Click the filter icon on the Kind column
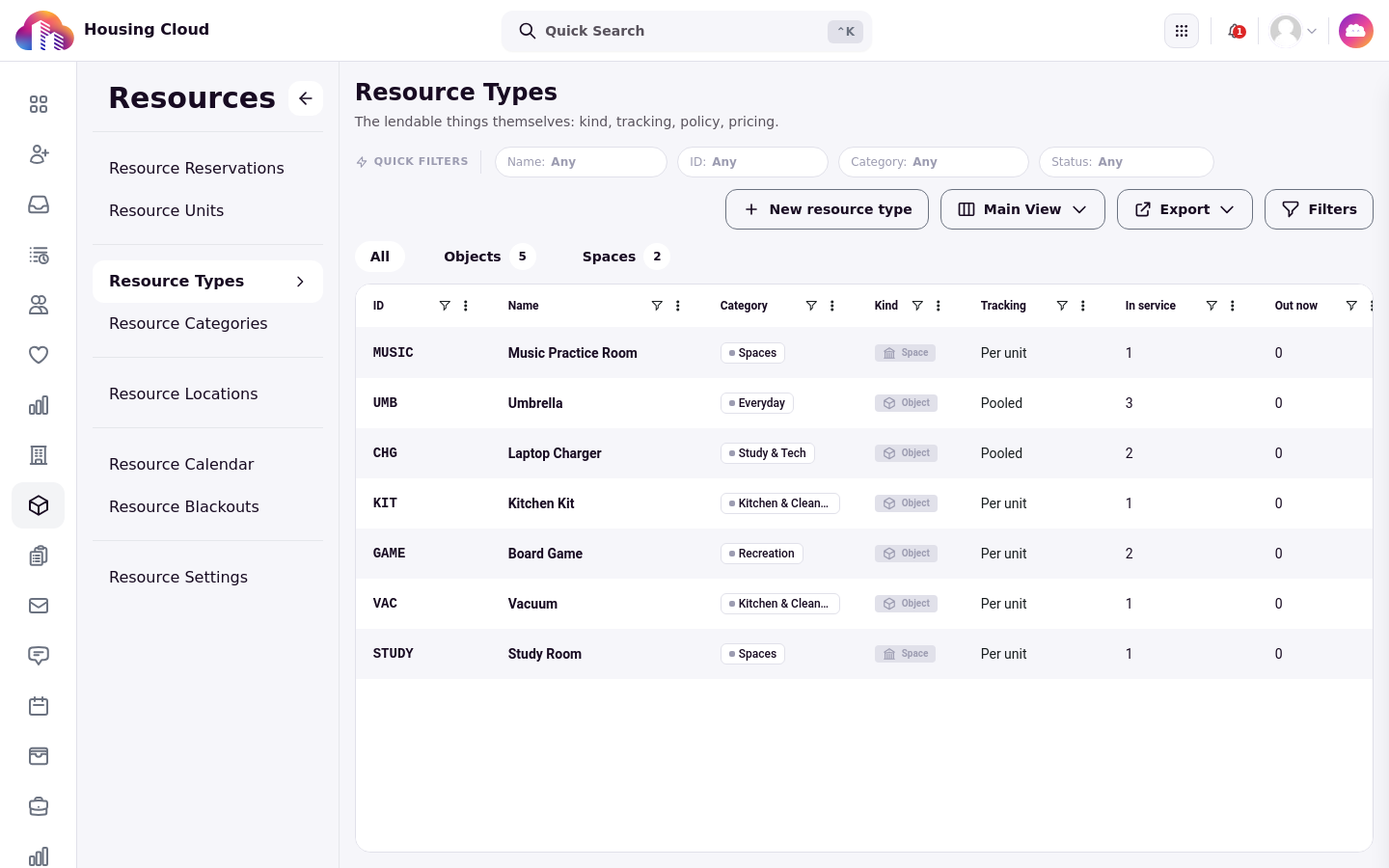This screenshot has height=868, width=1389. [x=917, y=306]
